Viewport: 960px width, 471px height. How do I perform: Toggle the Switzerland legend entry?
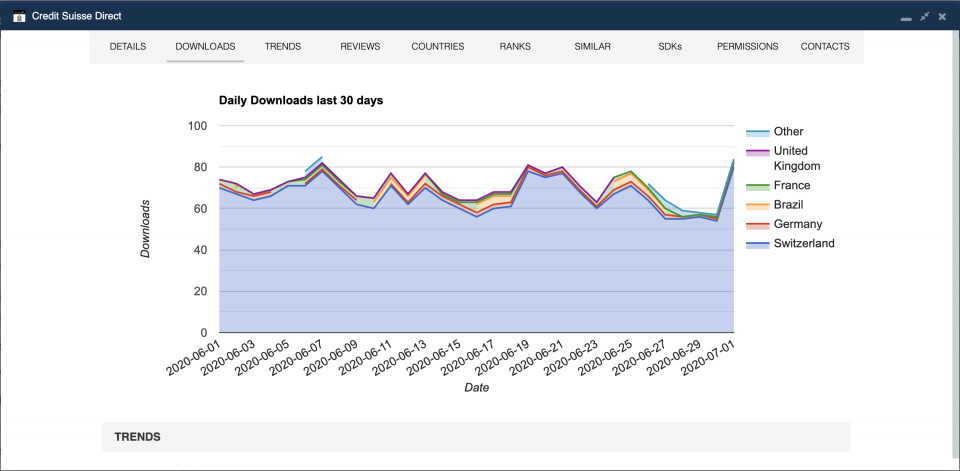pyautogui.click(x=790, y=244)
